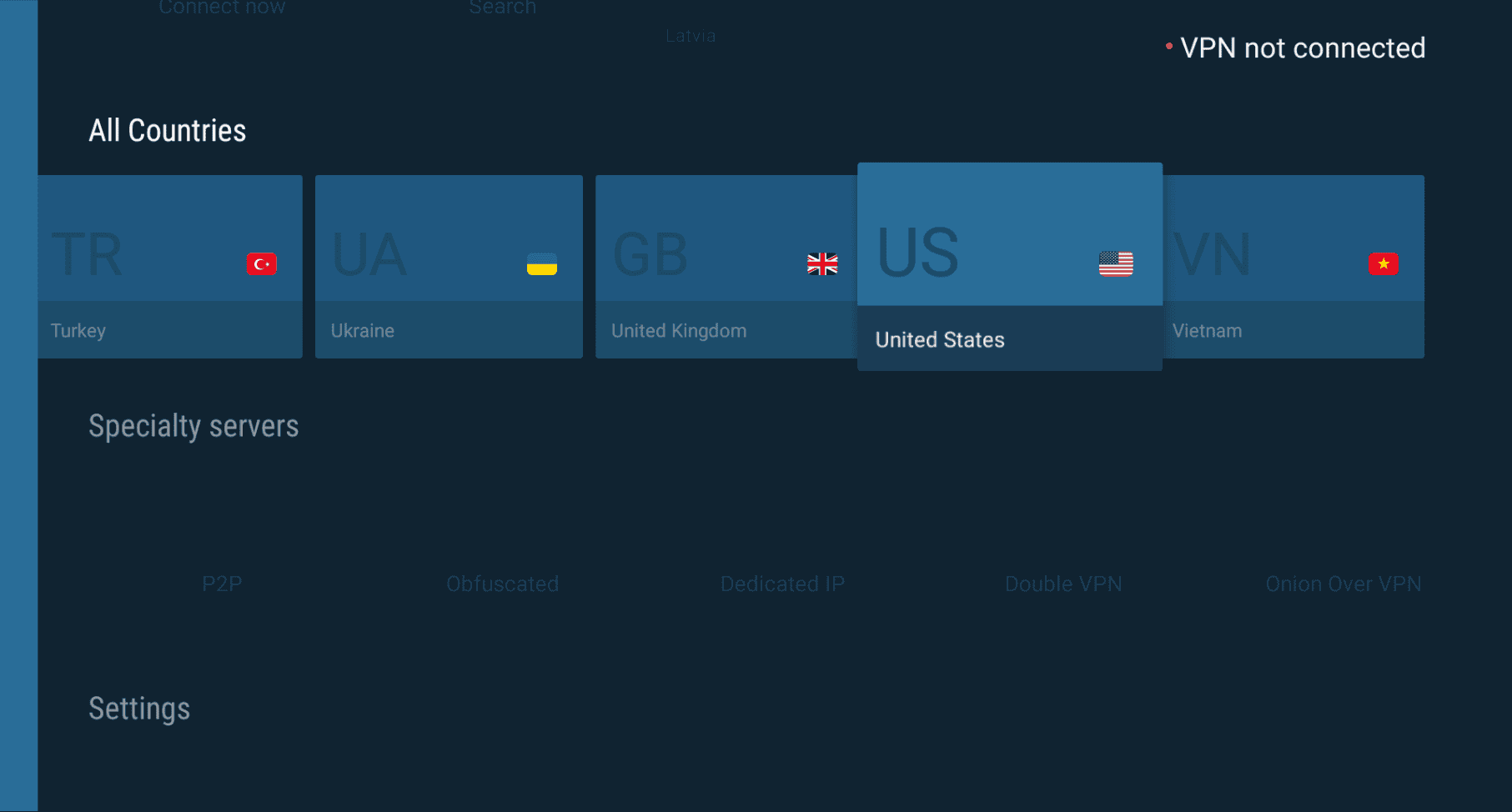
Task: Choose the Double VPN specialty server
Action: [1063, 584]
